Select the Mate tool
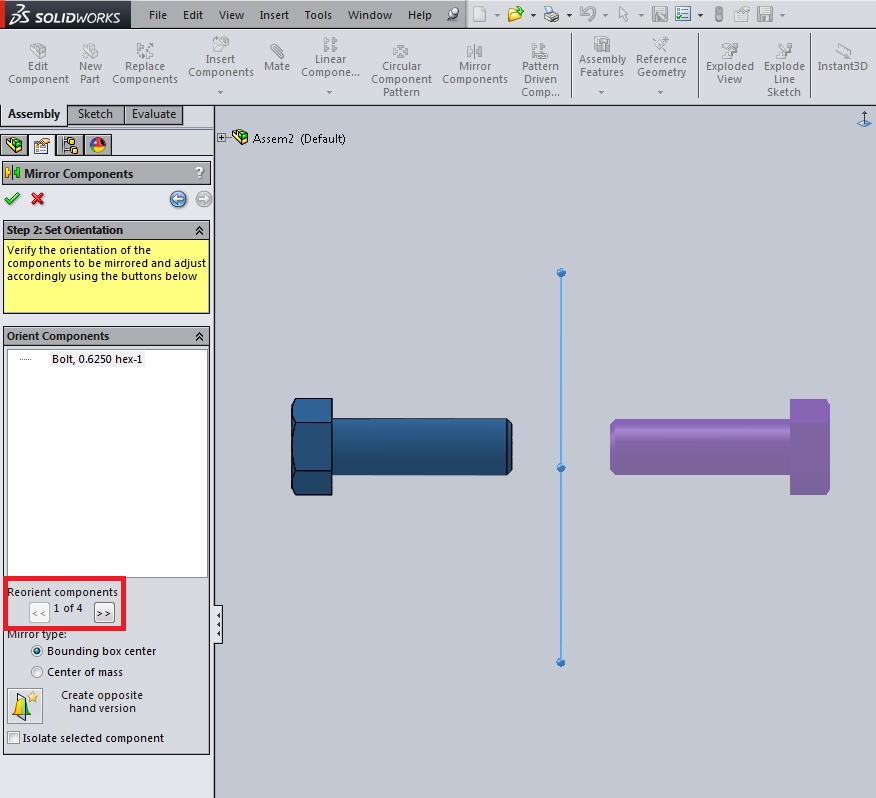The width and height of the screenshot is (876, 798). point(277,58)
